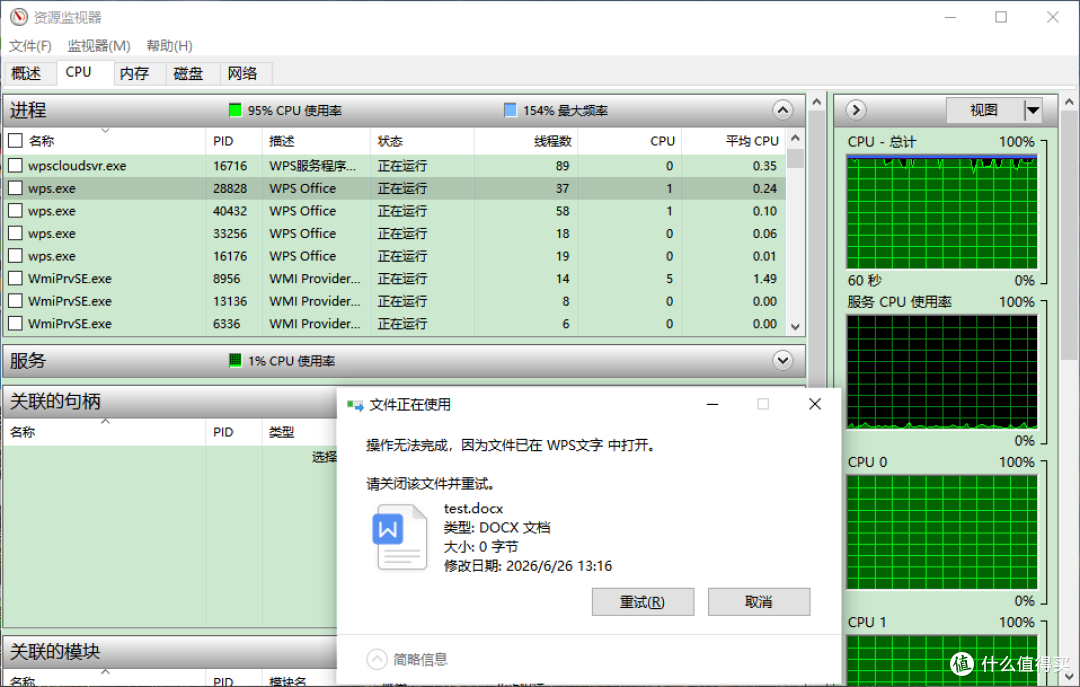The height and width of the screenshot is (687, 1080).
Task: Close the 文件正在使用 dialog
Action: click(x=815, y=404)
